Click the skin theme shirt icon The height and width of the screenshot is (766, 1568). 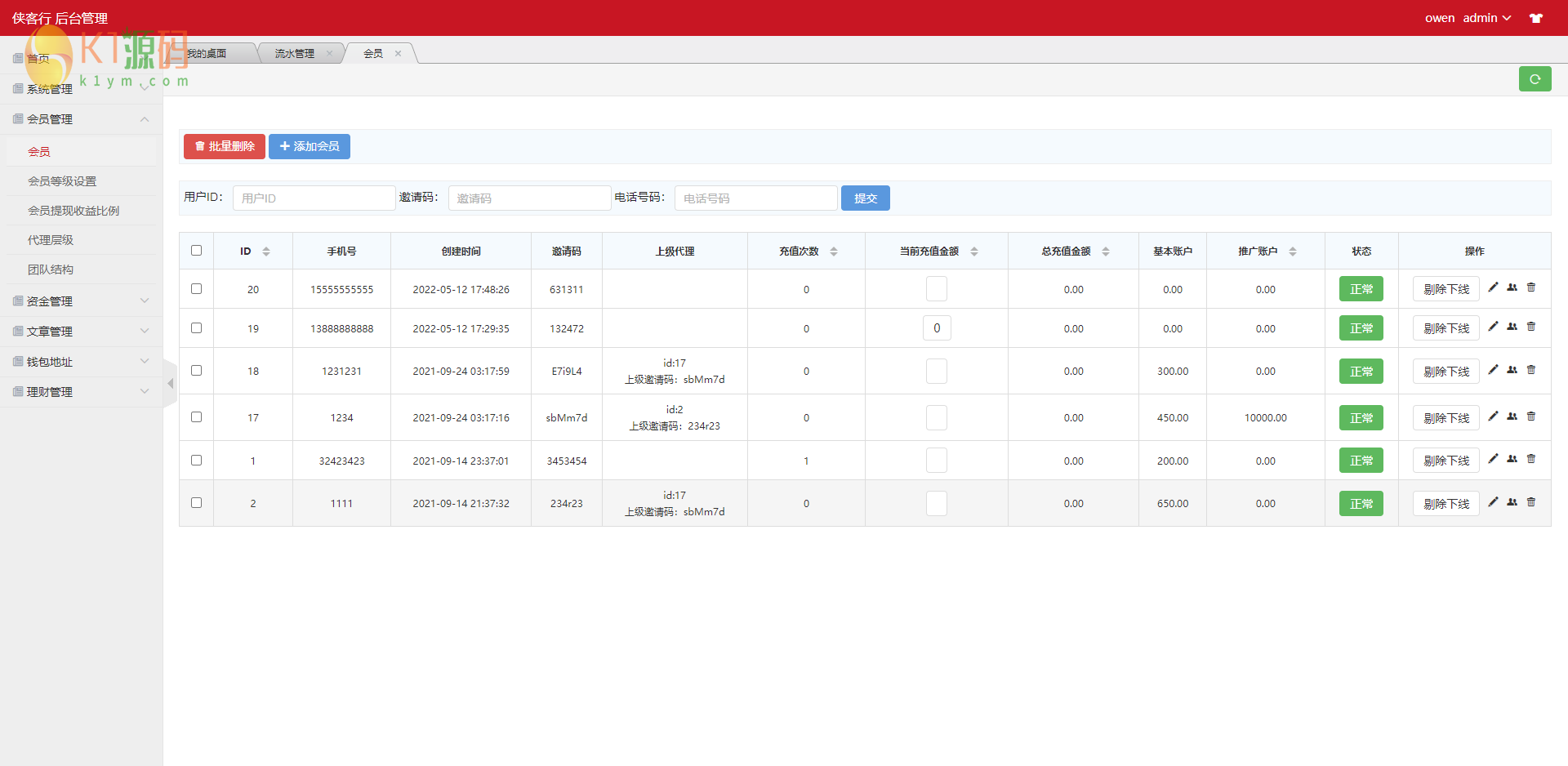[1535, 18]
